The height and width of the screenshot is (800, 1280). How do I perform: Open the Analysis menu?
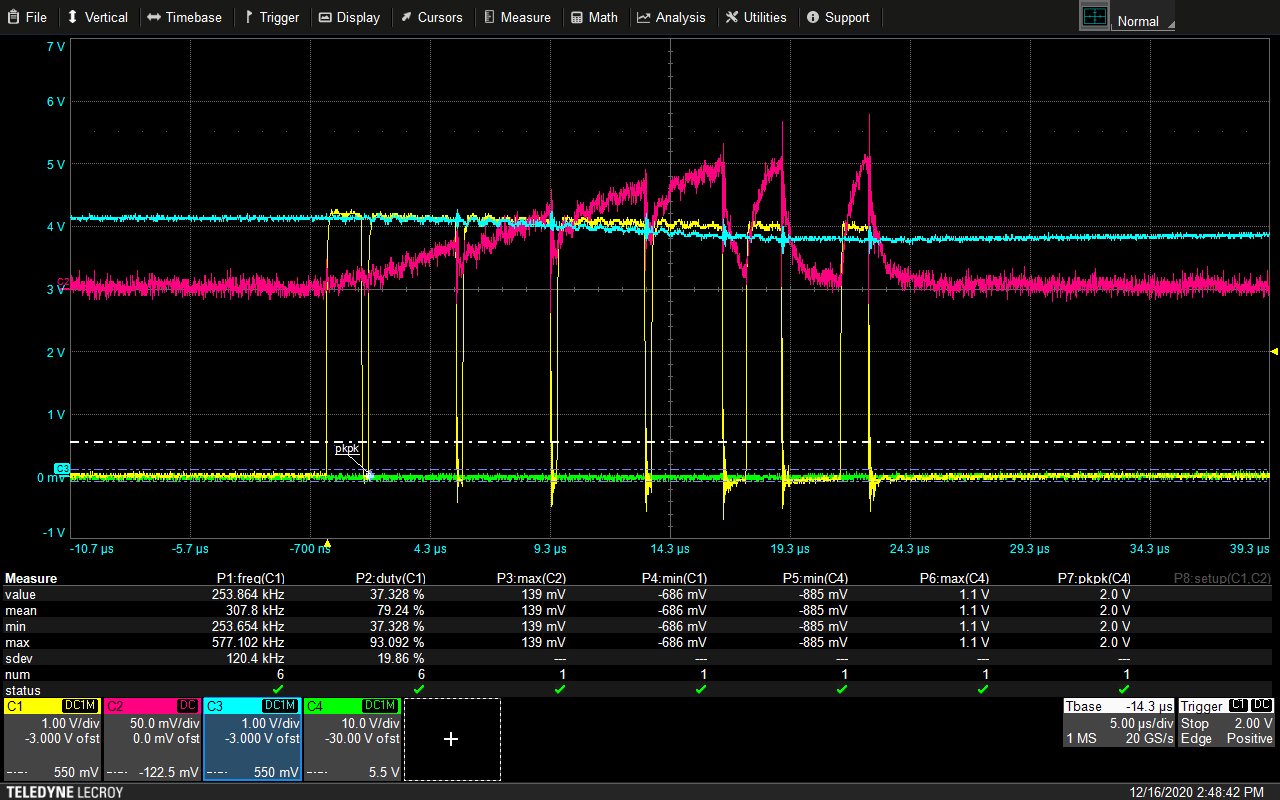click(671, 17)
